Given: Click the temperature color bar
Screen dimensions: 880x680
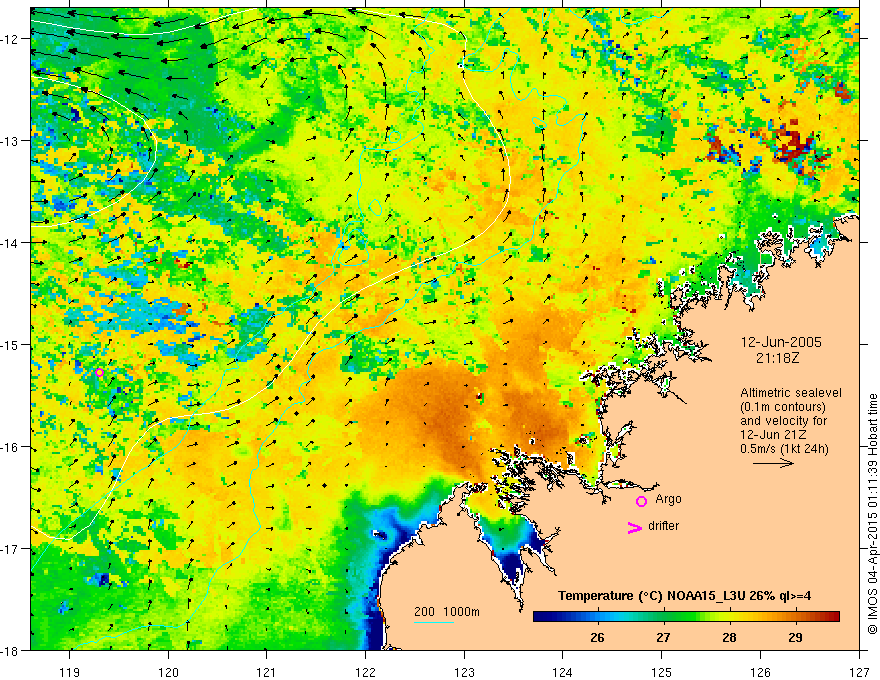Looking at the screenshot, I should pos(686,617).
